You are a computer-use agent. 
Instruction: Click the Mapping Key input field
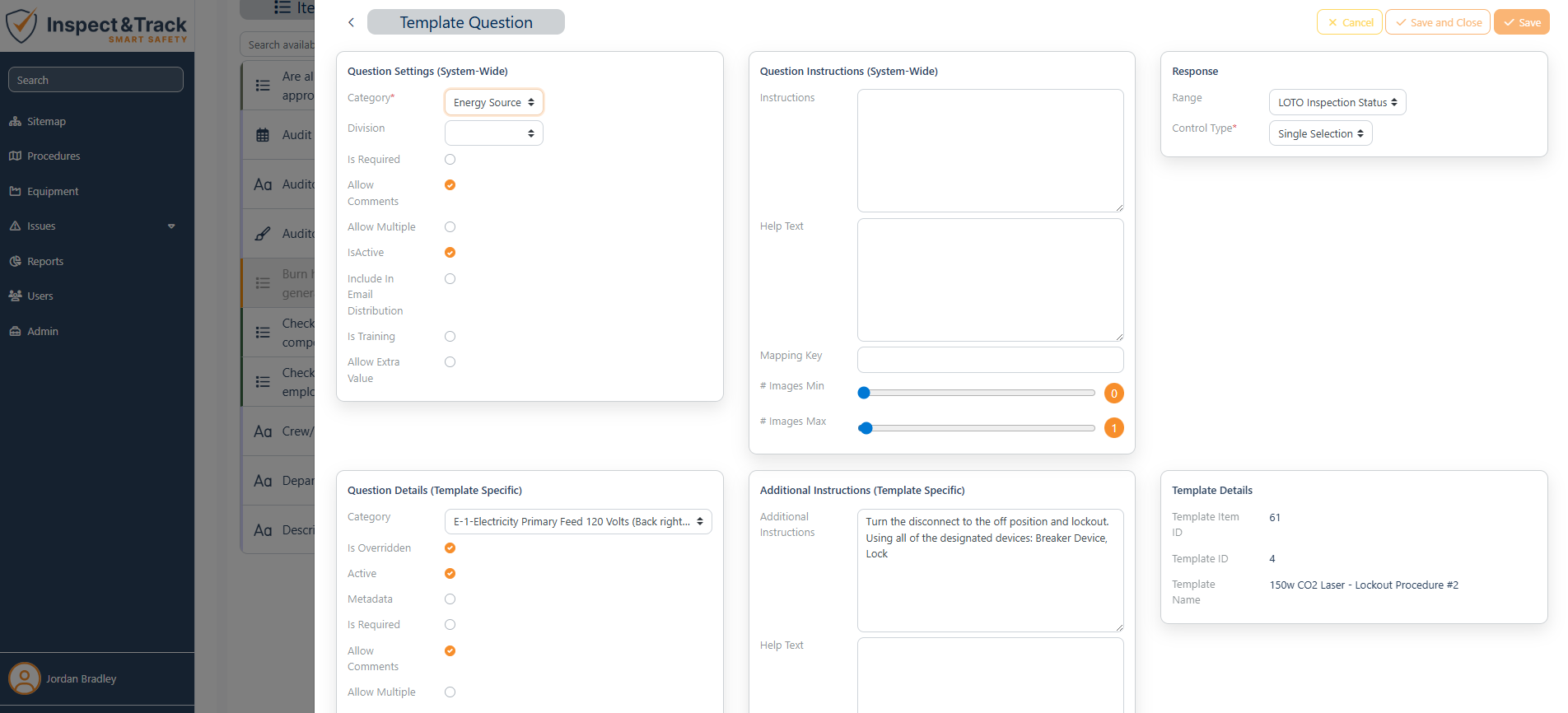[x=990, y=360]
